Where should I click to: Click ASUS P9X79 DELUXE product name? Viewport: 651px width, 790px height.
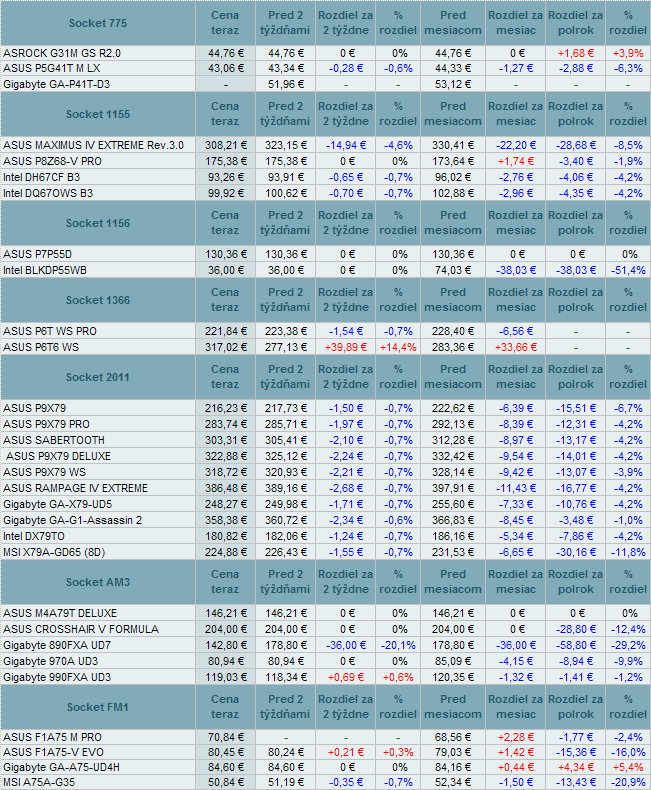point(58,456)
